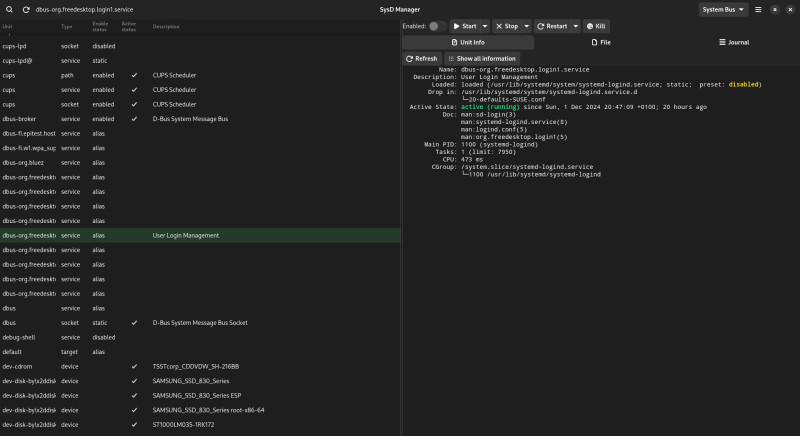The height and width of the screenshot is (436, 800).
Task: Switch to the File tab
Action: point(601,42)
